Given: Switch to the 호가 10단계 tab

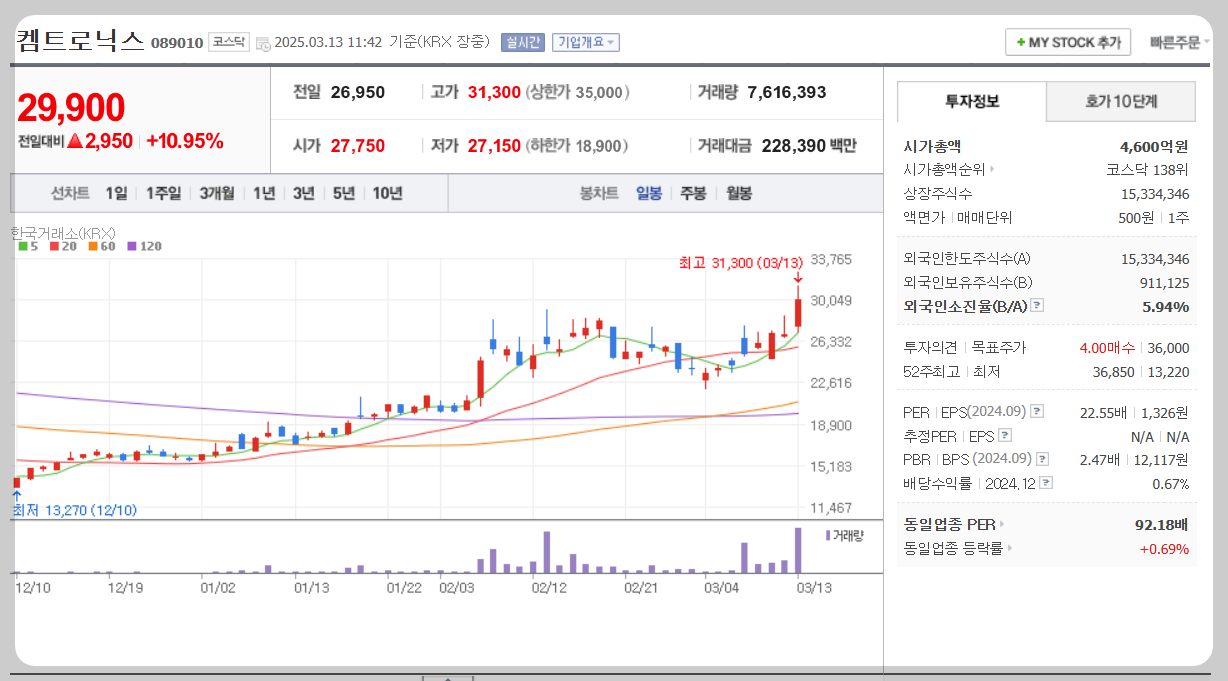Looking at the screenshot, I should click(x=1120, y=102).
